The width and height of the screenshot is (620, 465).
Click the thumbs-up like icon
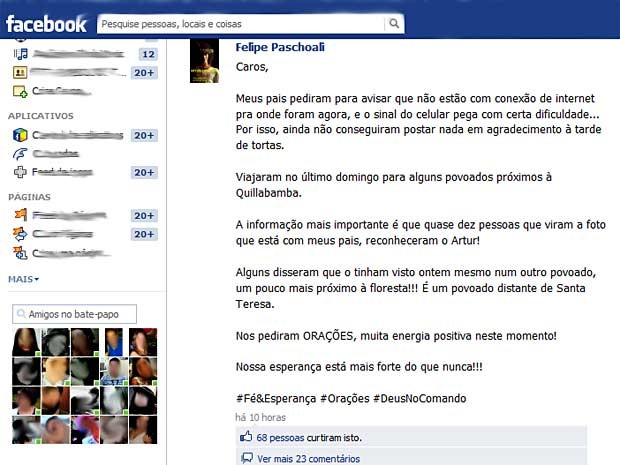point(246,437)
